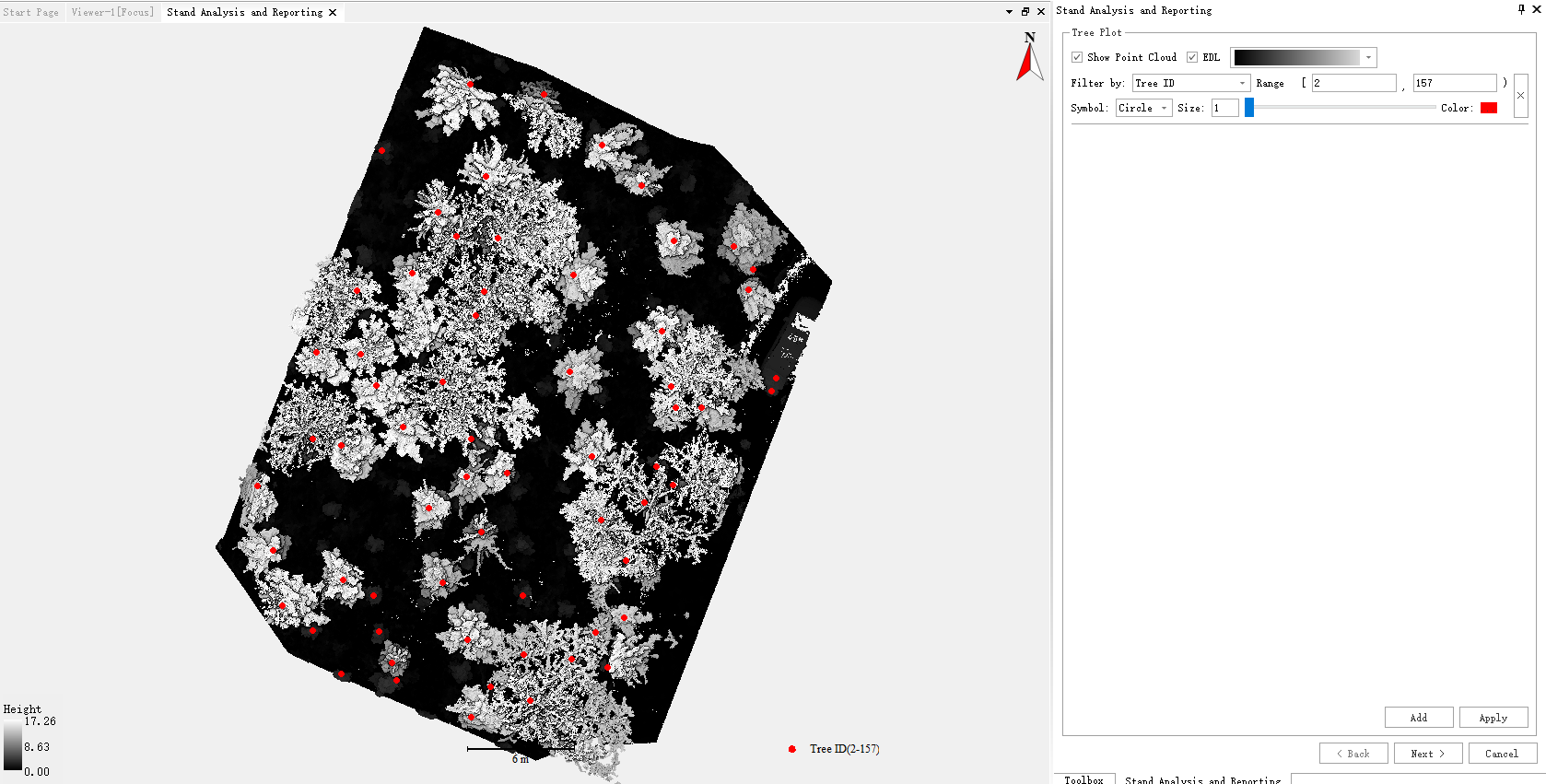Uncheck Show Point Cloud
1546x784 pixels.
(1077, 57)
